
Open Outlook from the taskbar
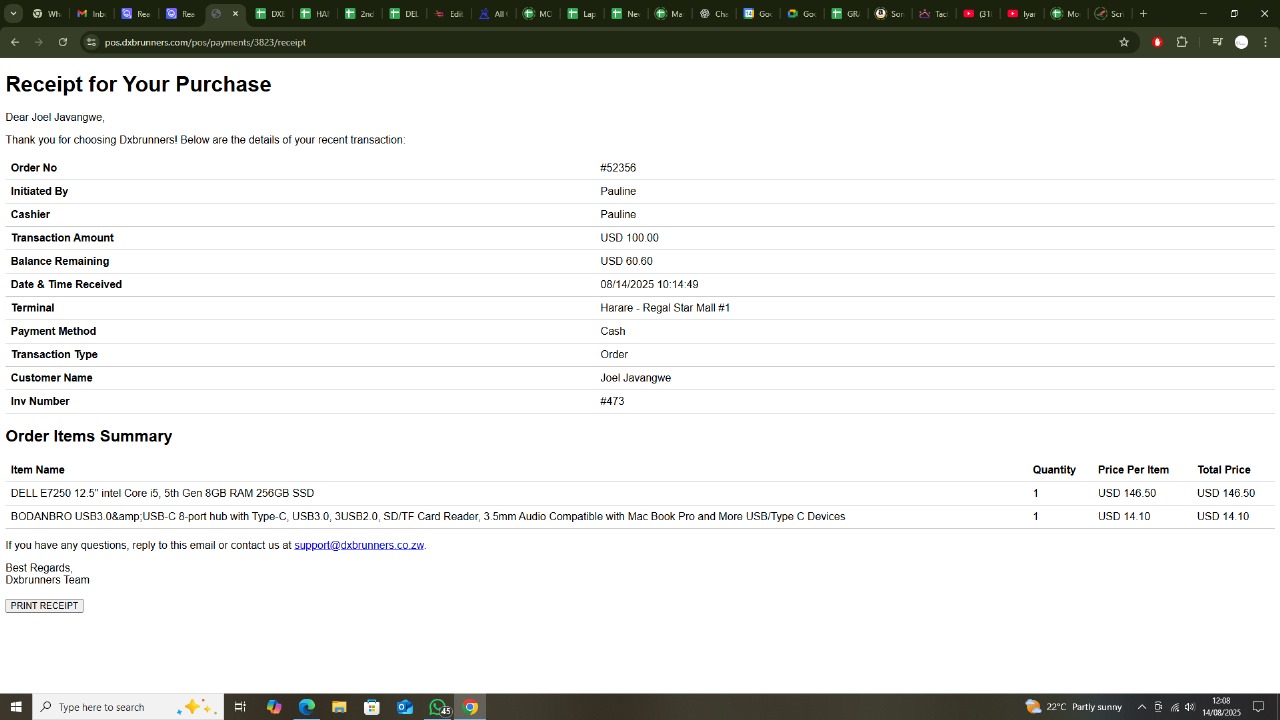pos(405,707)
